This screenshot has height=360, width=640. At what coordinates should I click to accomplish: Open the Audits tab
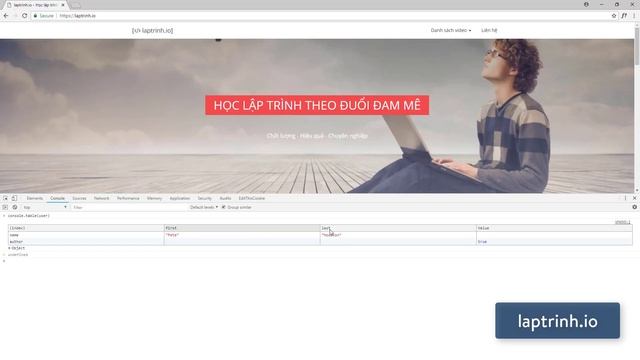225,198
